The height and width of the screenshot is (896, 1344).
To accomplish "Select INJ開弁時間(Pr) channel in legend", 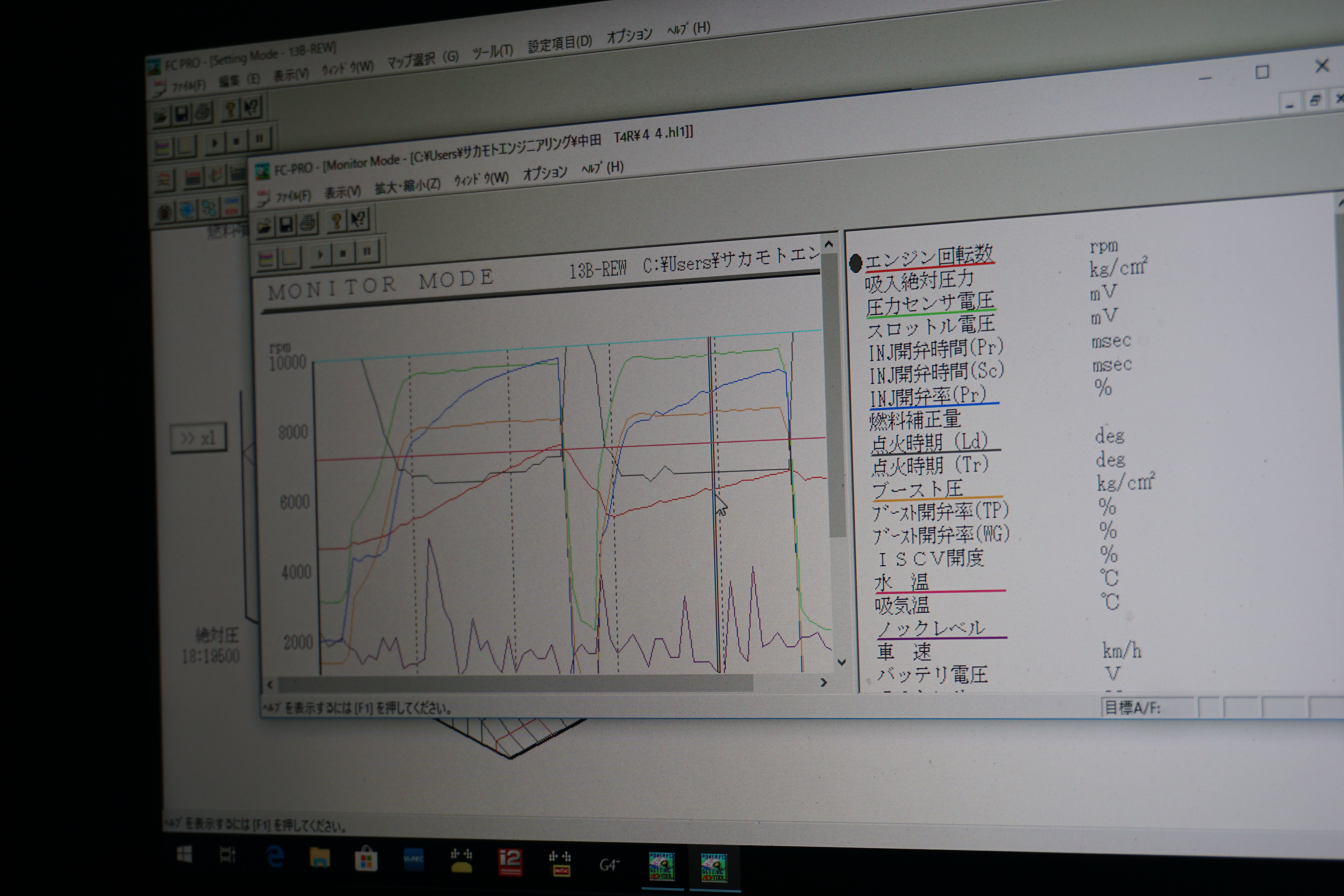I will pyautogui.click(x=937, y=350).
